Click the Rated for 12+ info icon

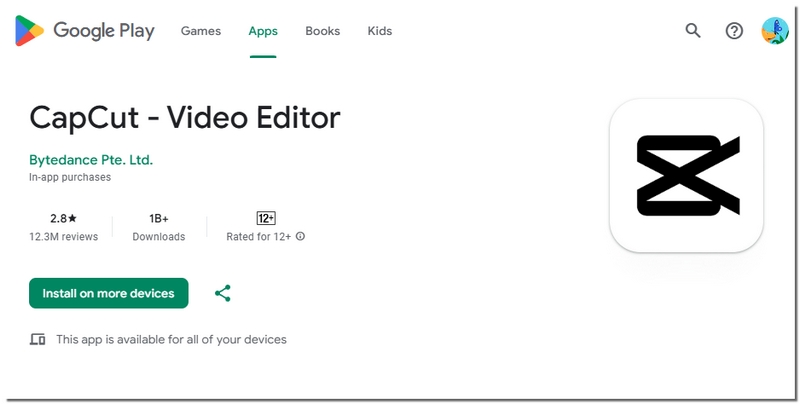pos(301,236)
